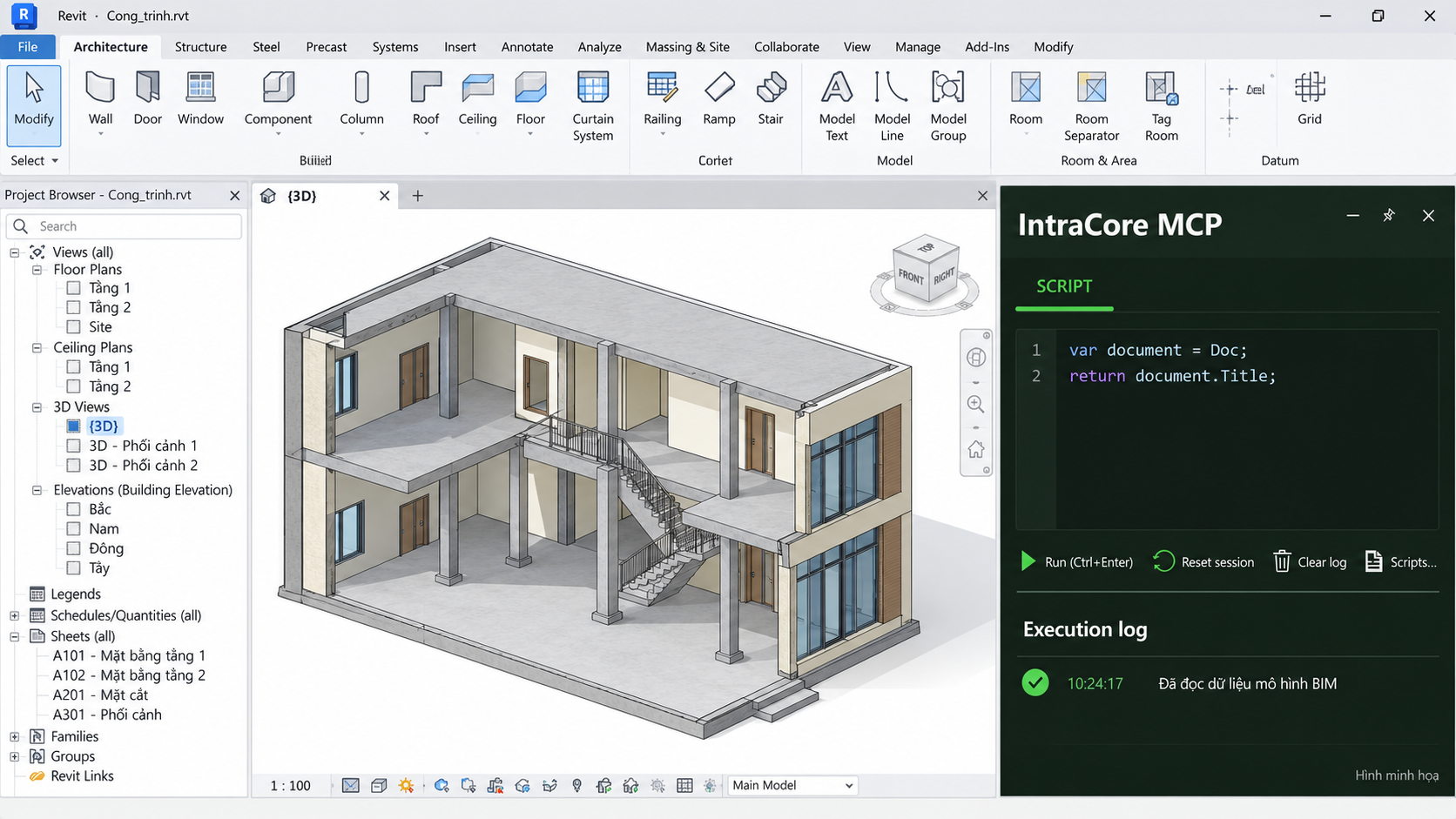
Task: Click the Model Line tool
Action: (x=892, y=106)
